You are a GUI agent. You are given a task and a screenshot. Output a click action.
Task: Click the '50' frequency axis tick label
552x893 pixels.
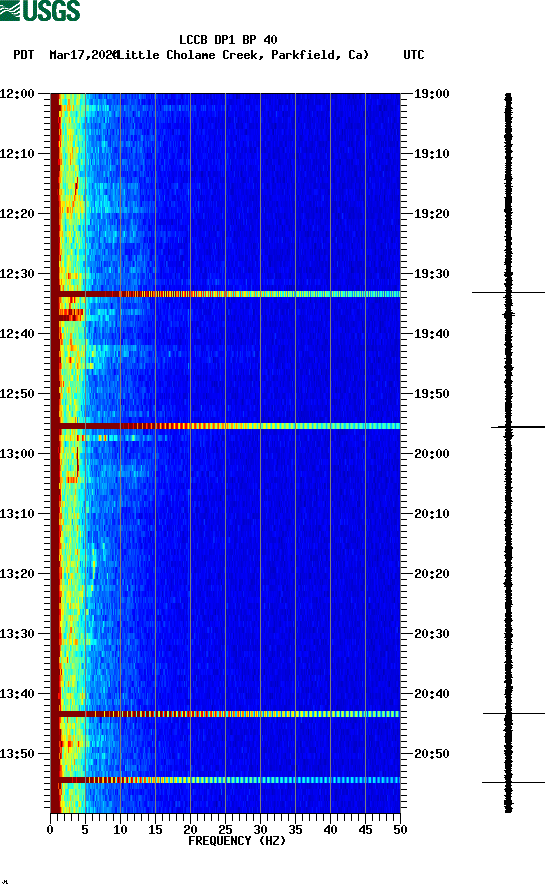pos(400,830)
